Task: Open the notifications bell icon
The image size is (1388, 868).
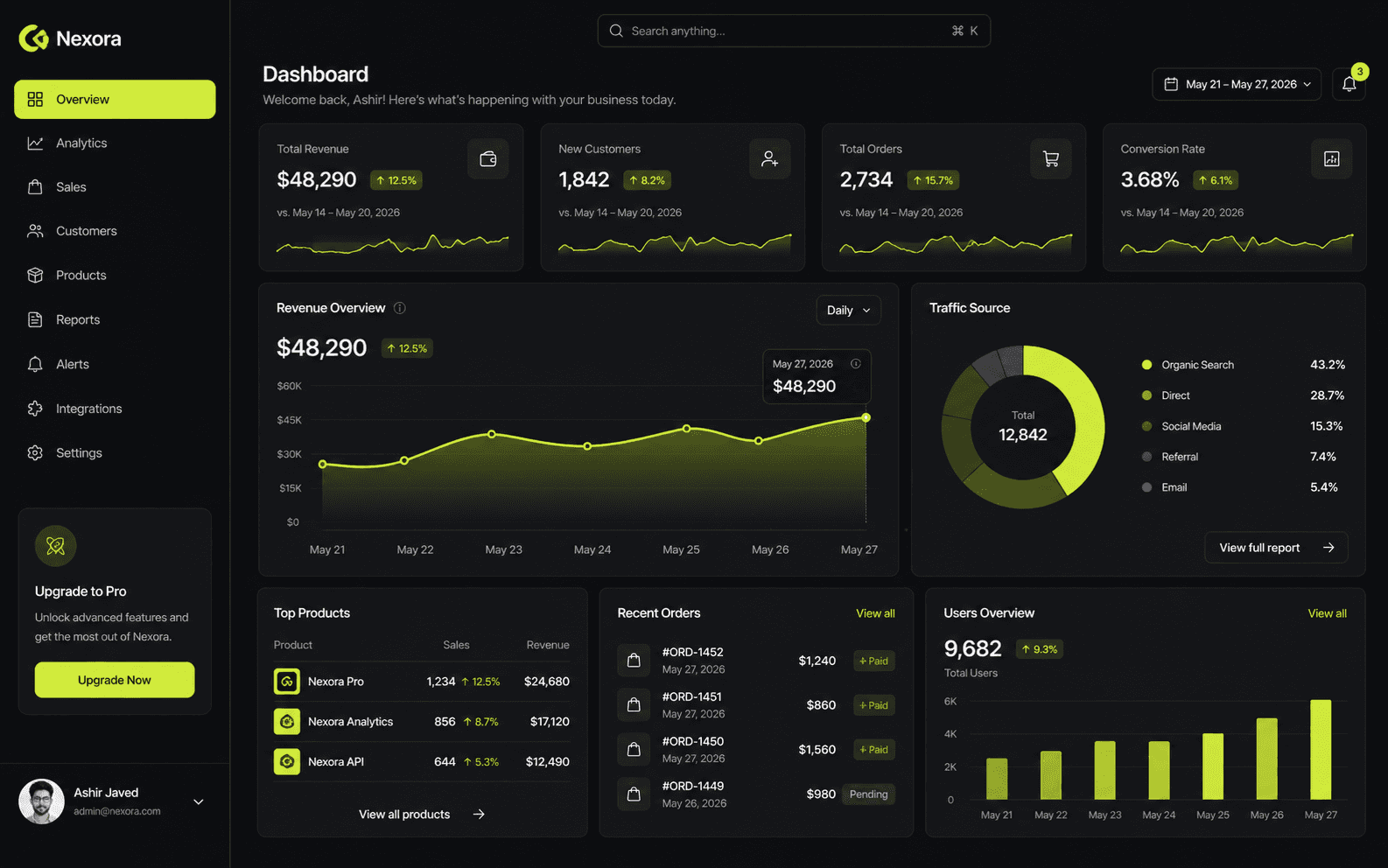Action: [x=1349, y=84]
